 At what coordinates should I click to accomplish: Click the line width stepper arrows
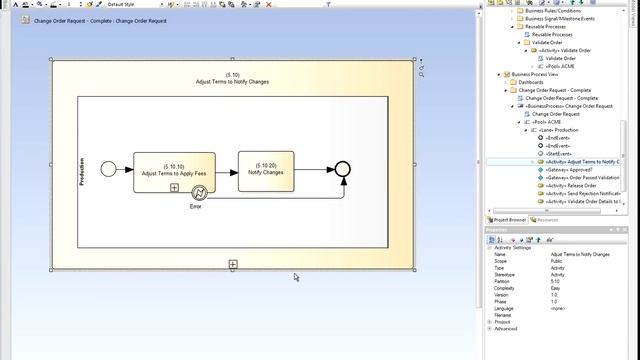click(80, 4)
